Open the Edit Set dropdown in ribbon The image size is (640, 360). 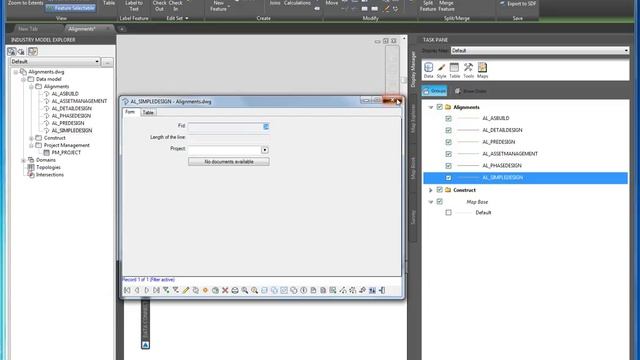pos(177,18)
